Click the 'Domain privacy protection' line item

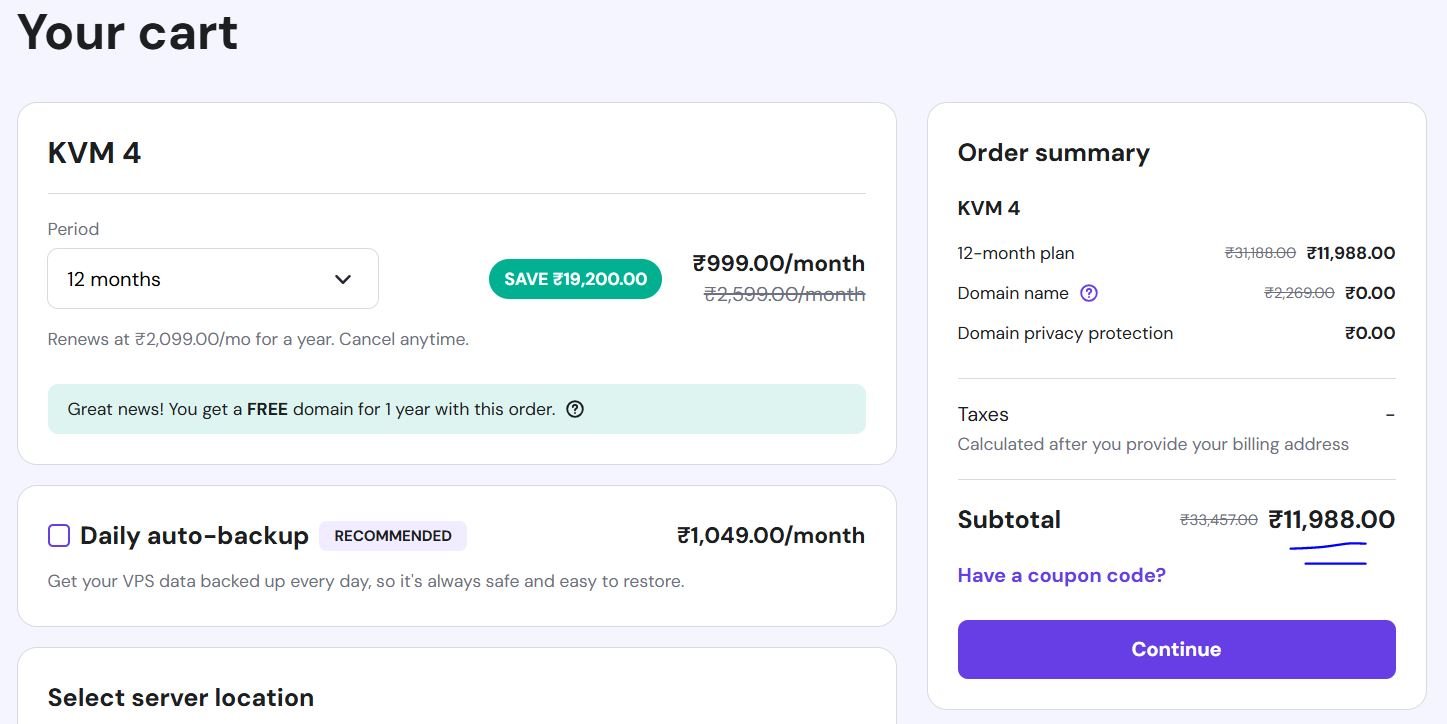point(1065,333)
